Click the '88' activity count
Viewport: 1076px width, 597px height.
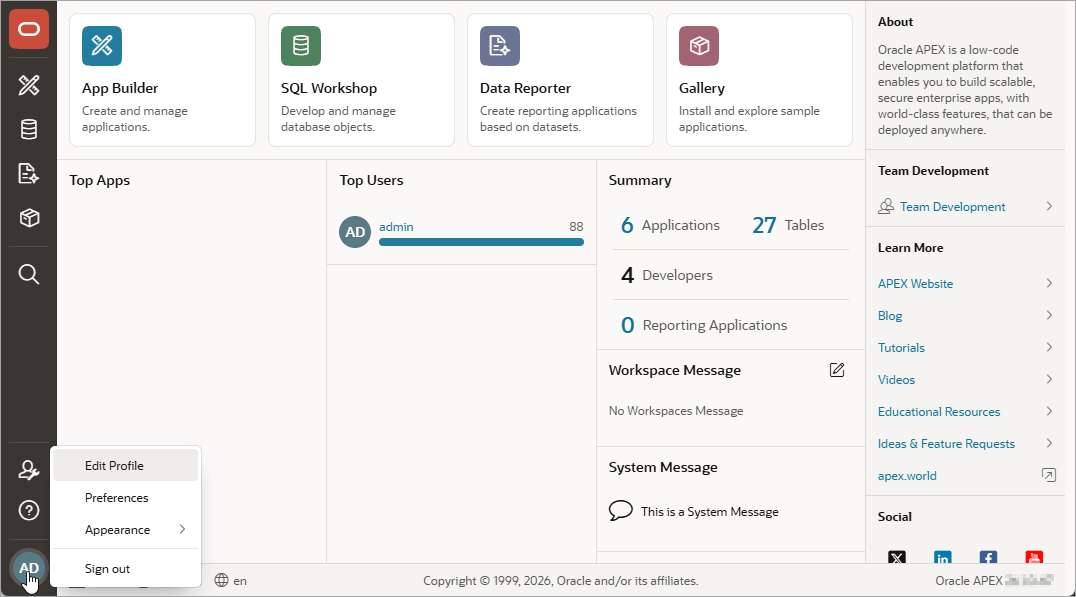576,226
